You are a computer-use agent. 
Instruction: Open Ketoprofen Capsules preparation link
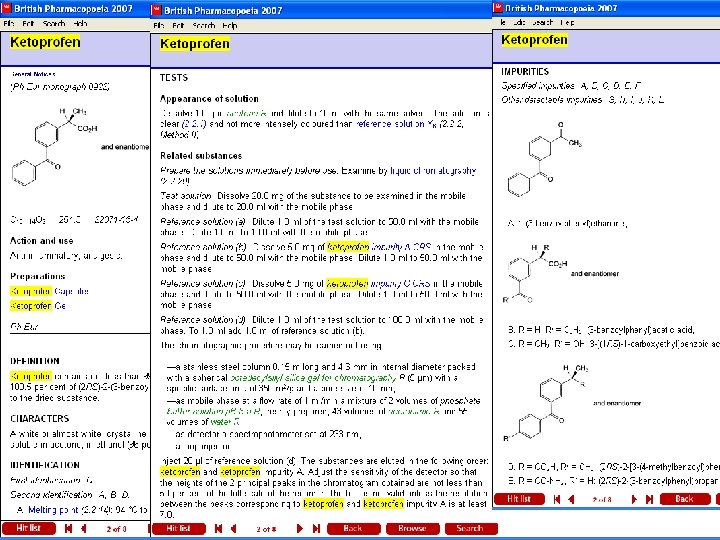[x=49, y=291]
